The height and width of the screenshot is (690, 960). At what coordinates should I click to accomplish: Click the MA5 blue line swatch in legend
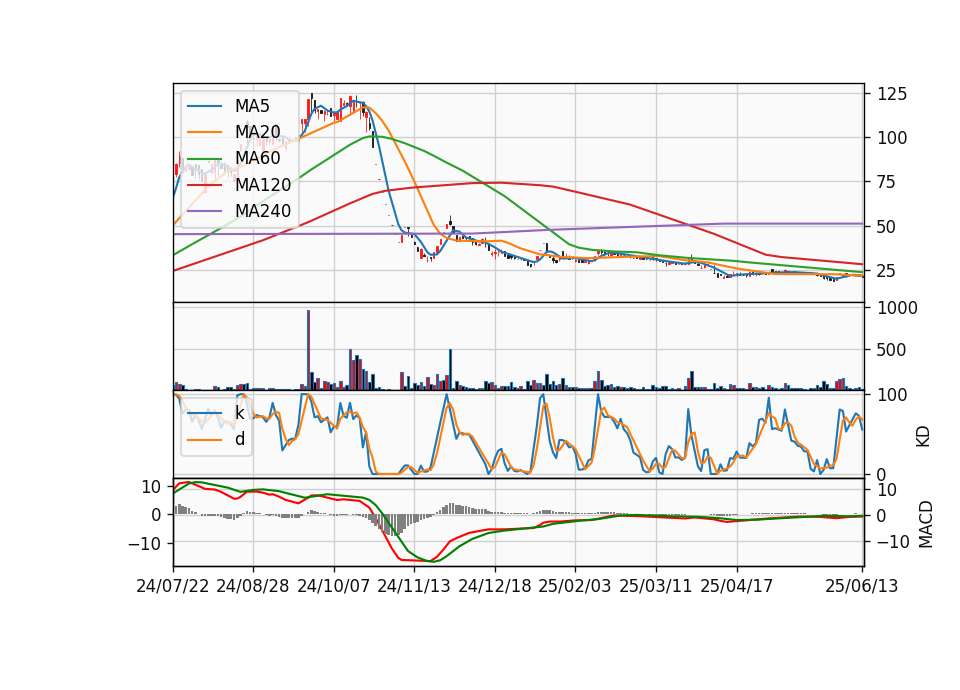(x=204, y=107)
